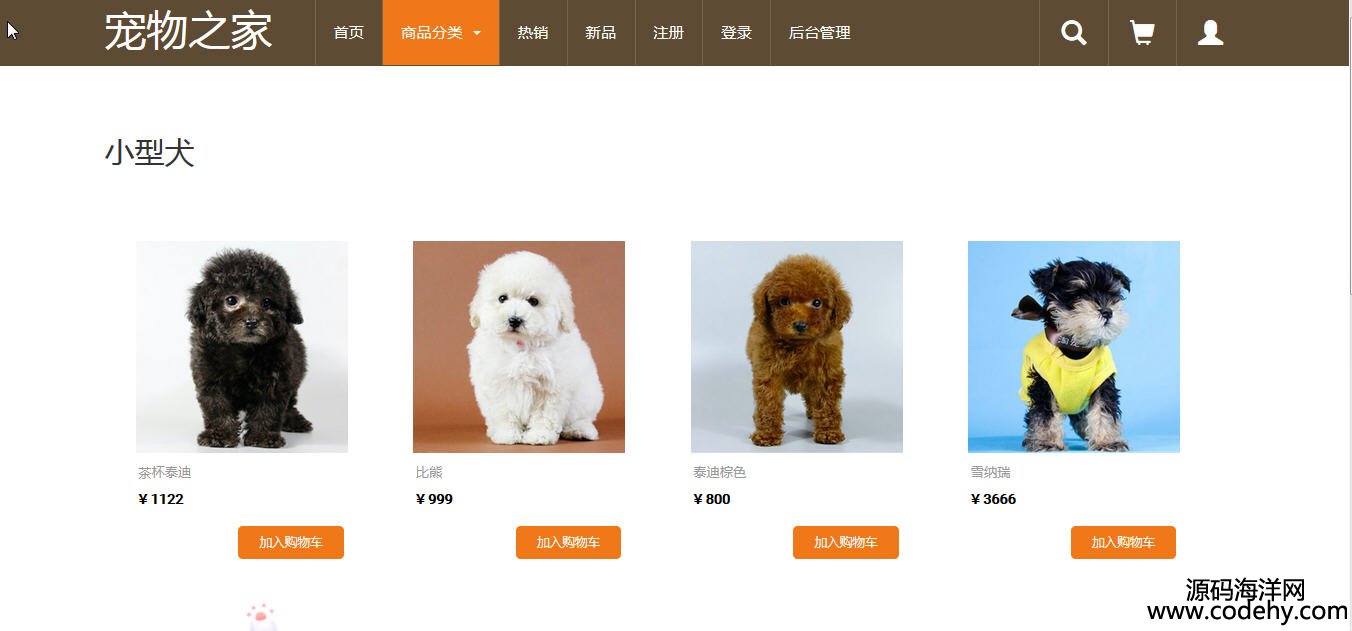Open the 登录 page
Image resolution: width=1352 pixels, height=631 pixels.
[x=737, y=33]
